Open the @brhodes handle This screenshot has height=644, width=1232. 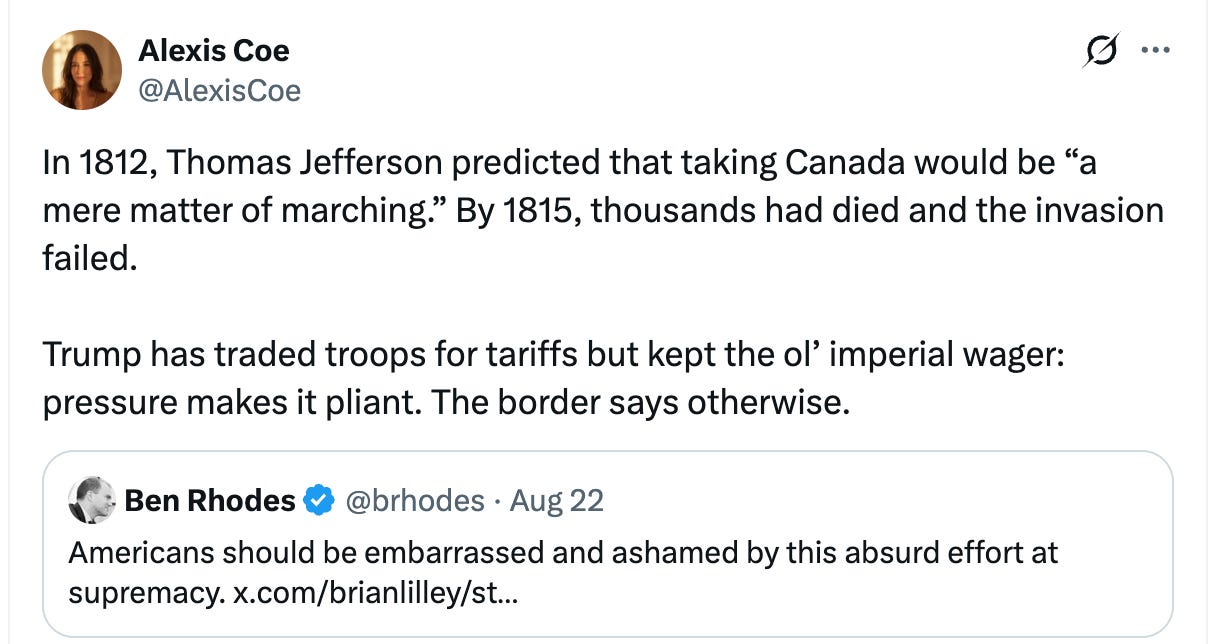[414, 500]
